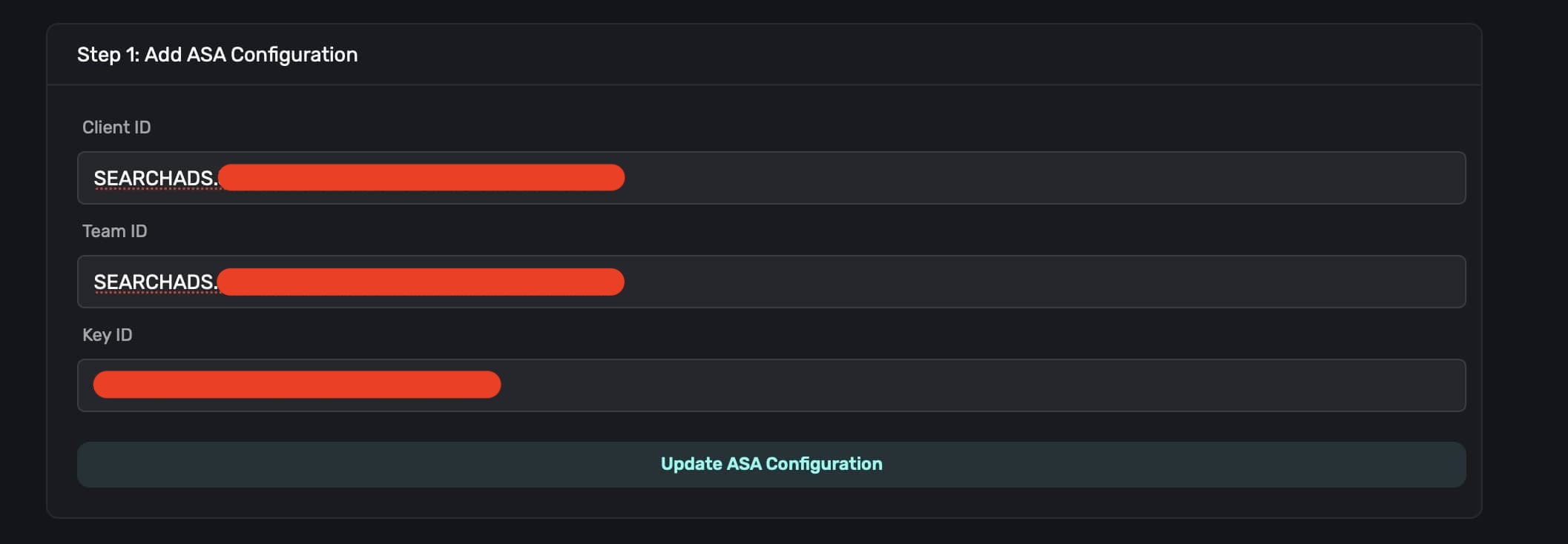Click the Update ASA Configuration button
This screenshot has height=544, width=1568.
tap(771, 464)
